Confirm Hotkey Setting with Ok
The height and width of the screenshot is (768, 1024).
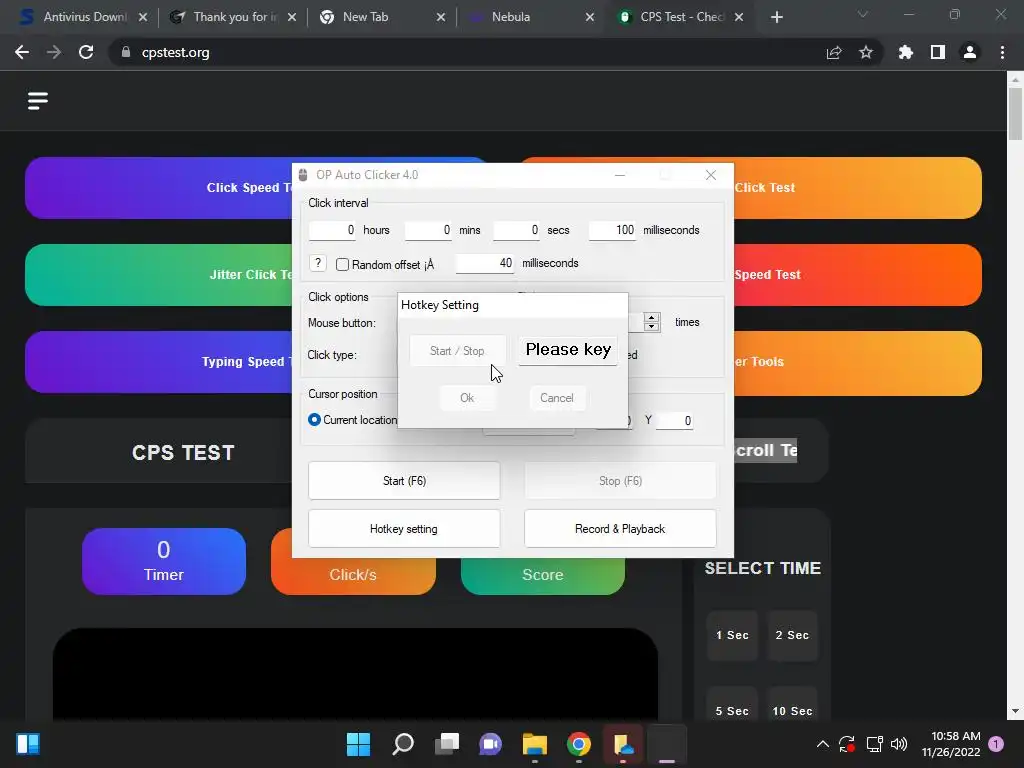tap(467, 398)
